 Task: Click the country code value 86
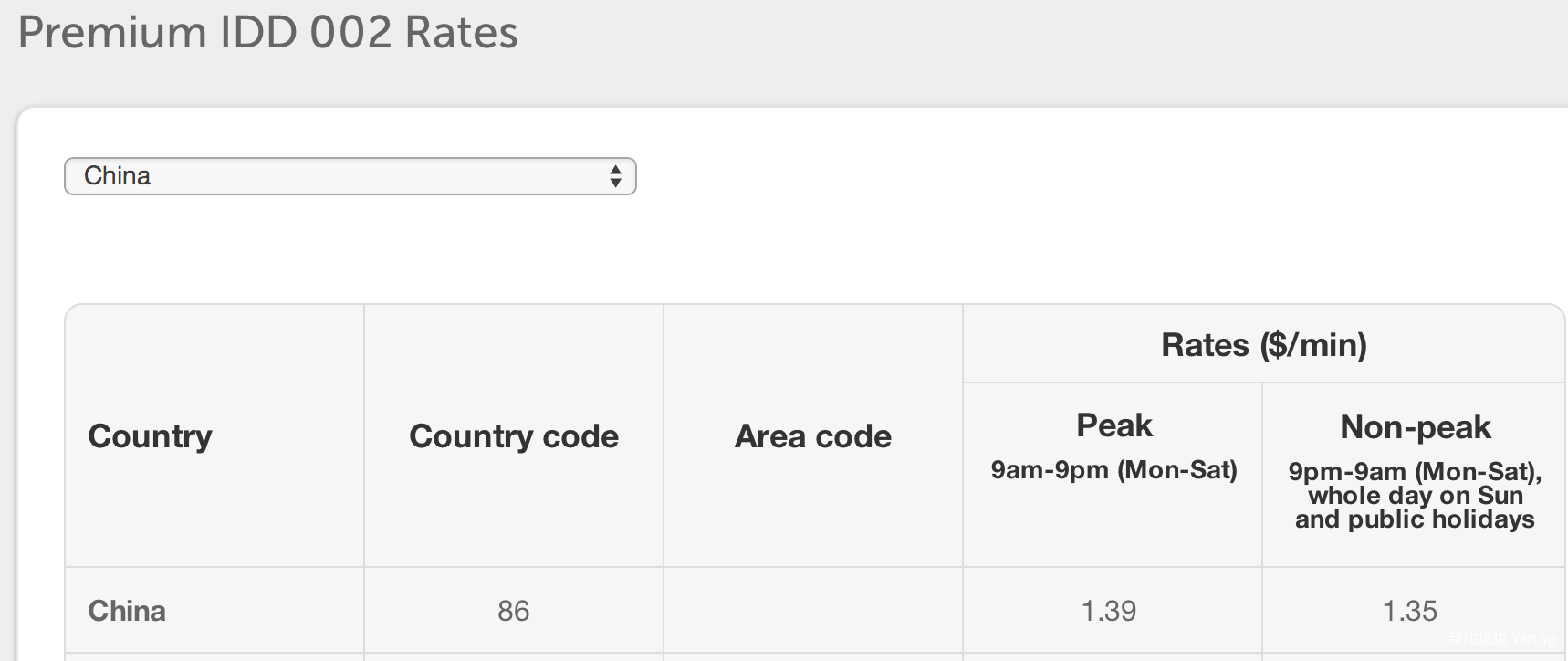click(x=514, y=611)
